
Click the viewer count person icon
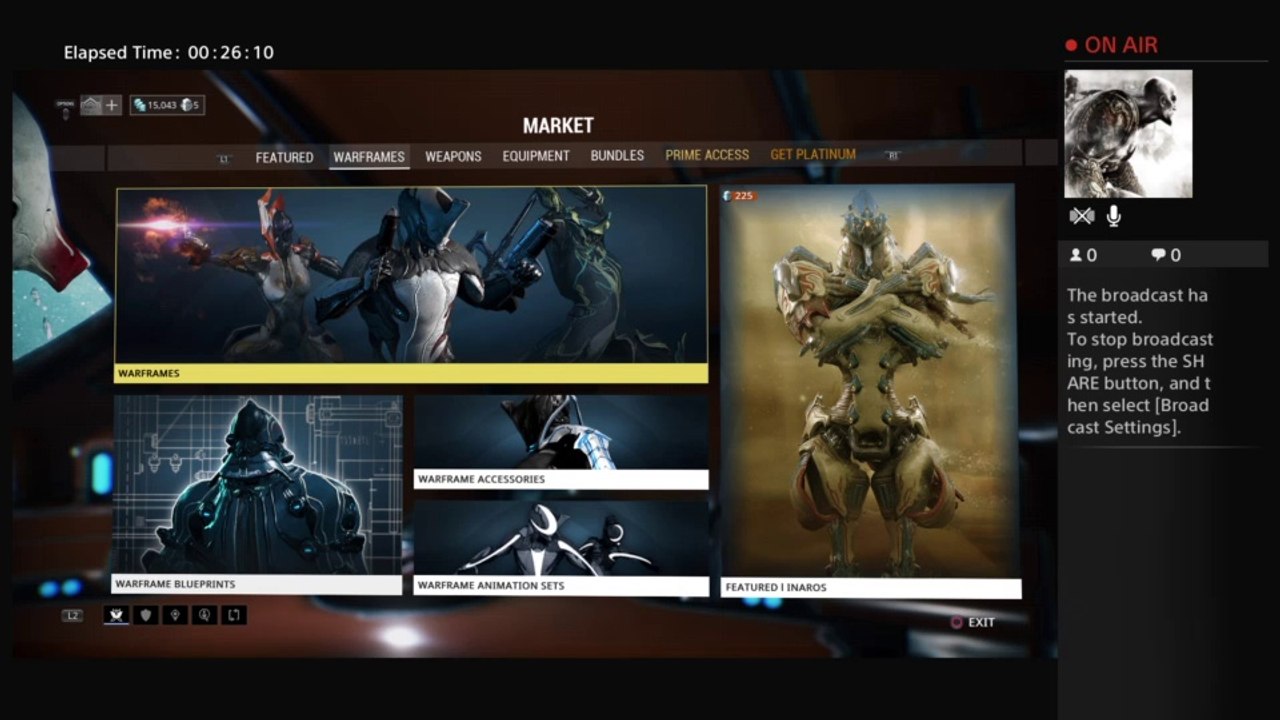click(x=1076, y=255)
